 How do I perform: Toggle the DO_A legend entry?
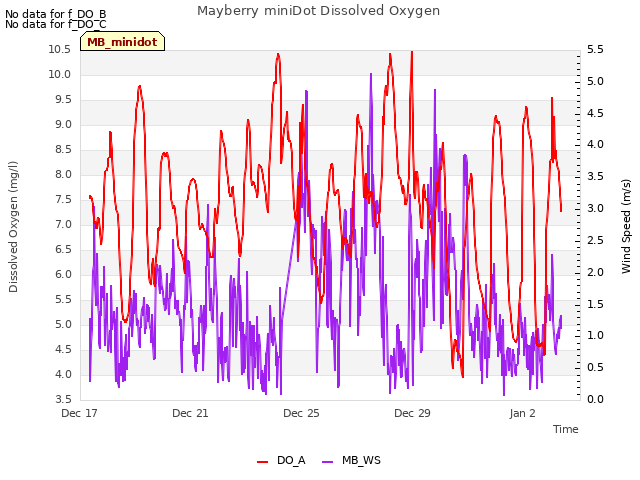[281, 461]
